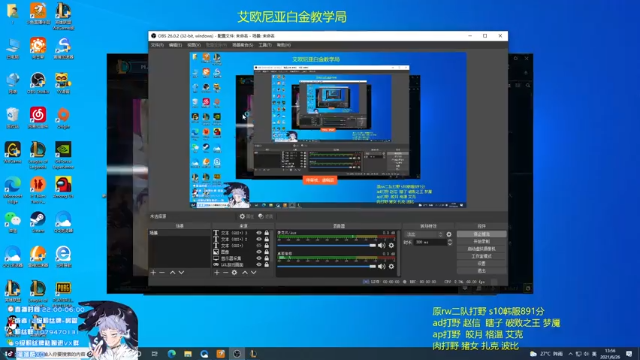Open 文件(F) menu in OBS
This screenshot has height=360, width=640.
158,45
